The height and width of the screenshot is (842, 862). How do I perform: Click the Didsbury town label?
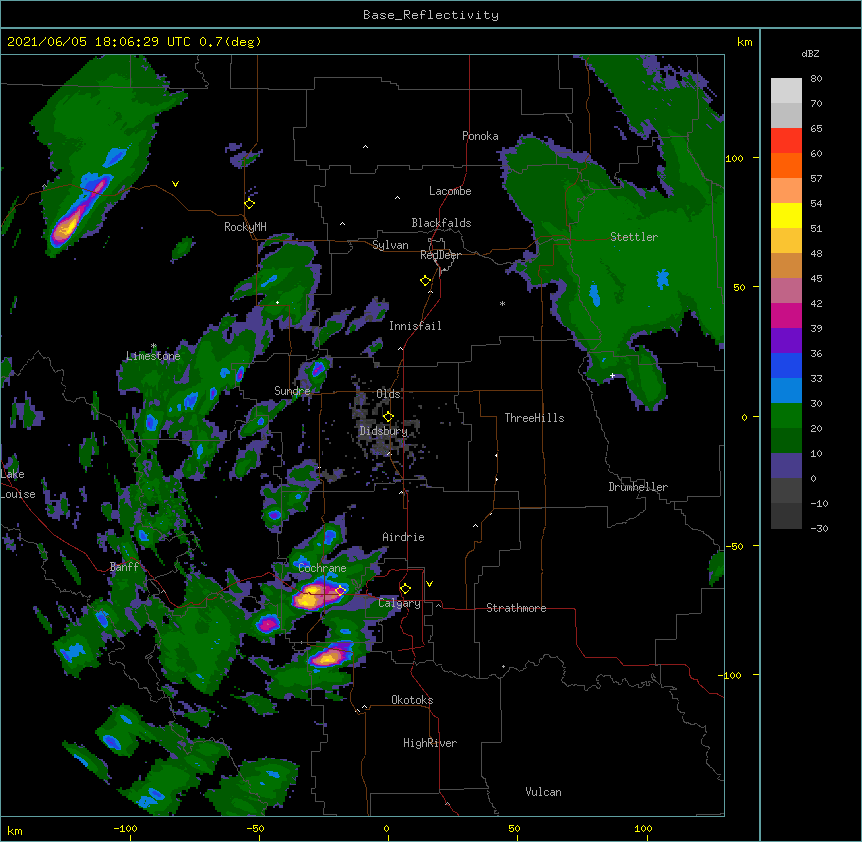383,431
